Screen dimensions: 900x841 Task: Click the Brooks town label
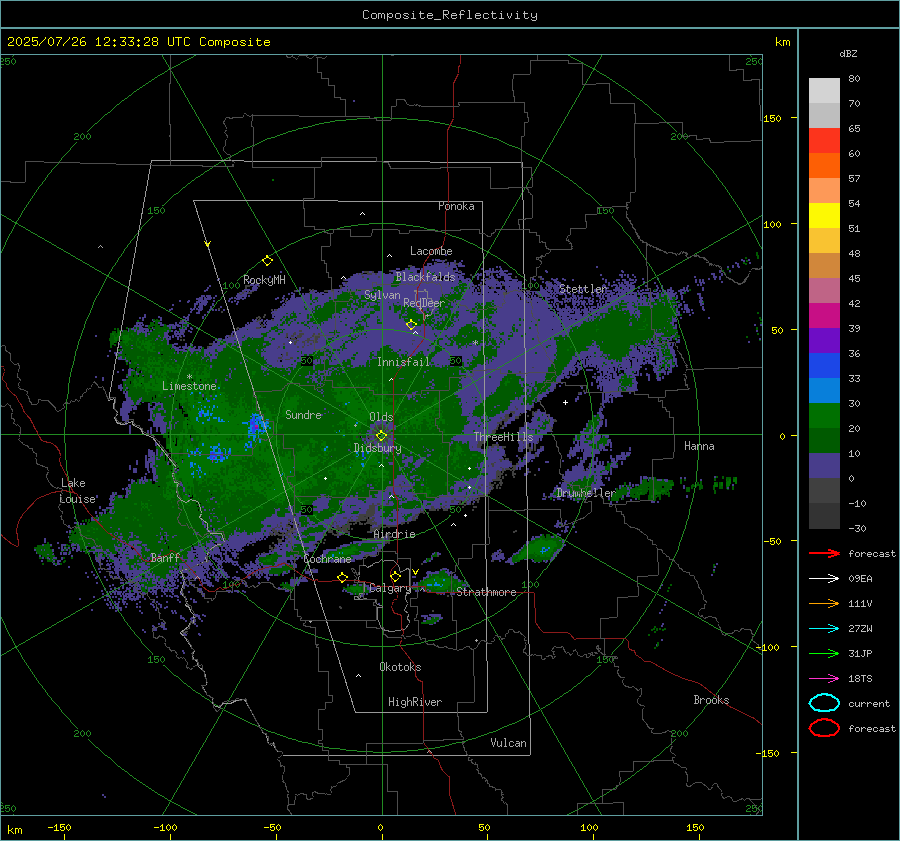[711, 700]
